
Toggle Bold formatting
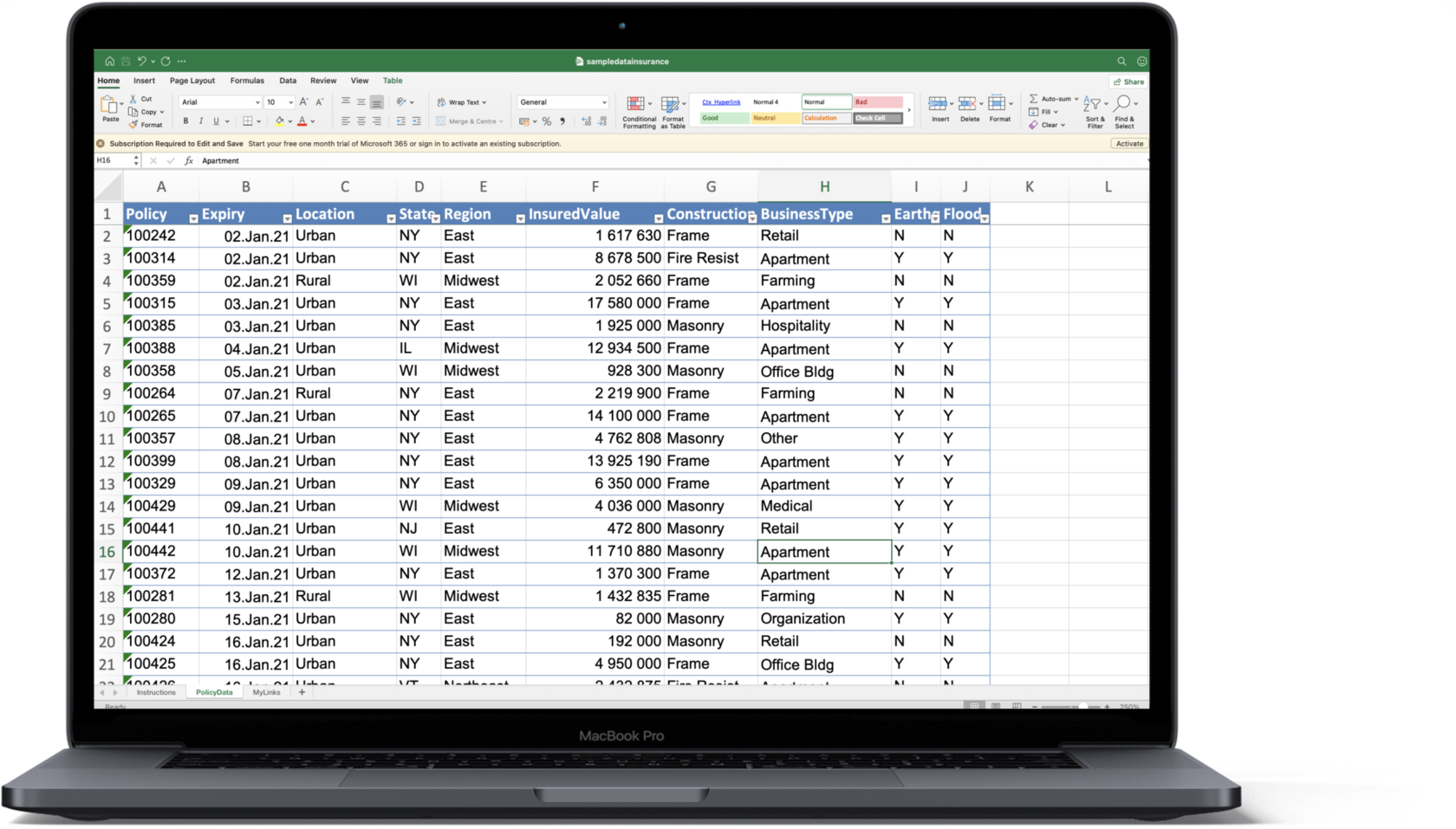click(185, 121)
